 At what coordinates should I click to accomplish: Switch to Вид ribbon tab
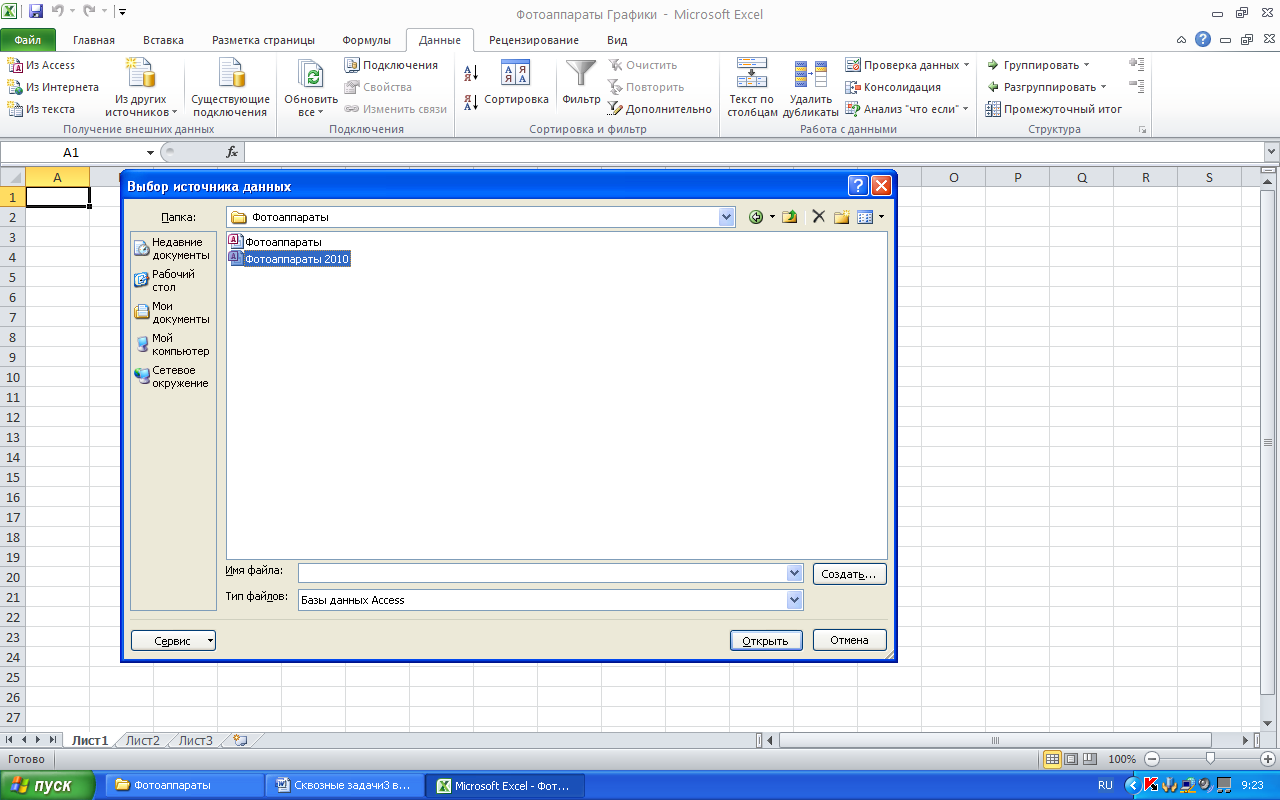617,40
